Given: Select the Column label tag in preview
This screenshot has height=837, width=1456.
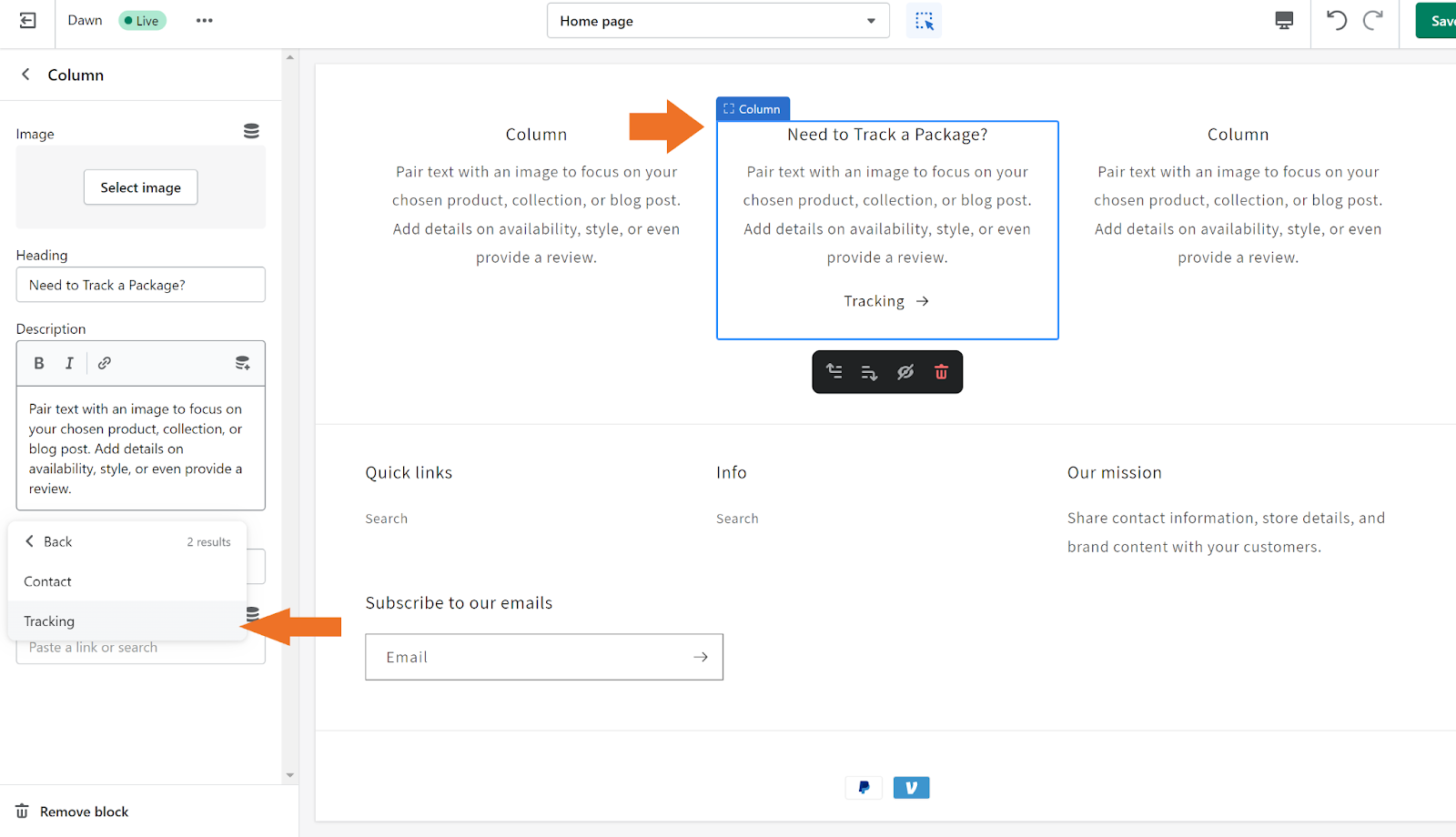Looking at the screenshot, I should 753,109.
